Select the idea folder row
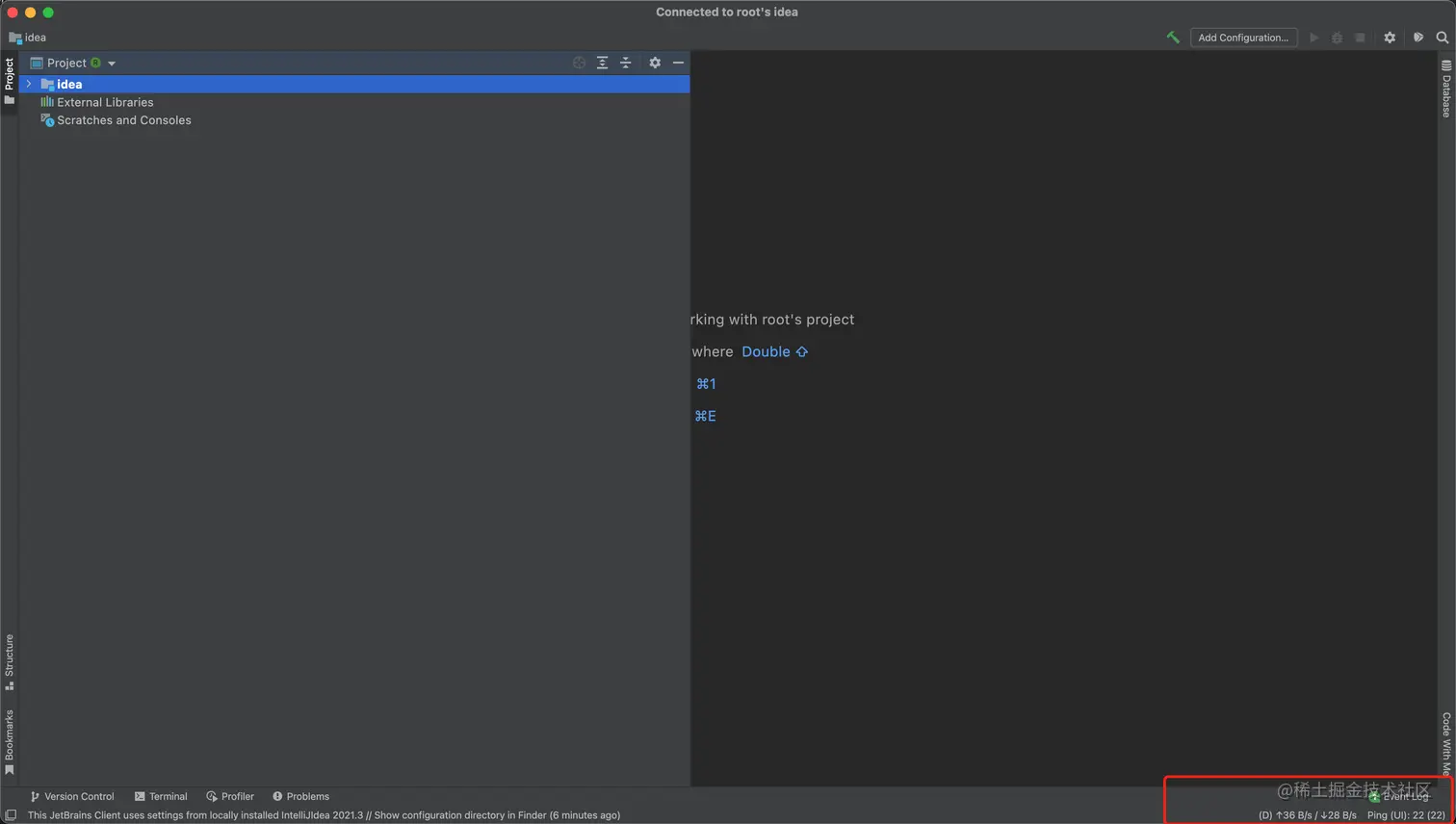This screenshot has width=1456, height=824. [354, 84]
